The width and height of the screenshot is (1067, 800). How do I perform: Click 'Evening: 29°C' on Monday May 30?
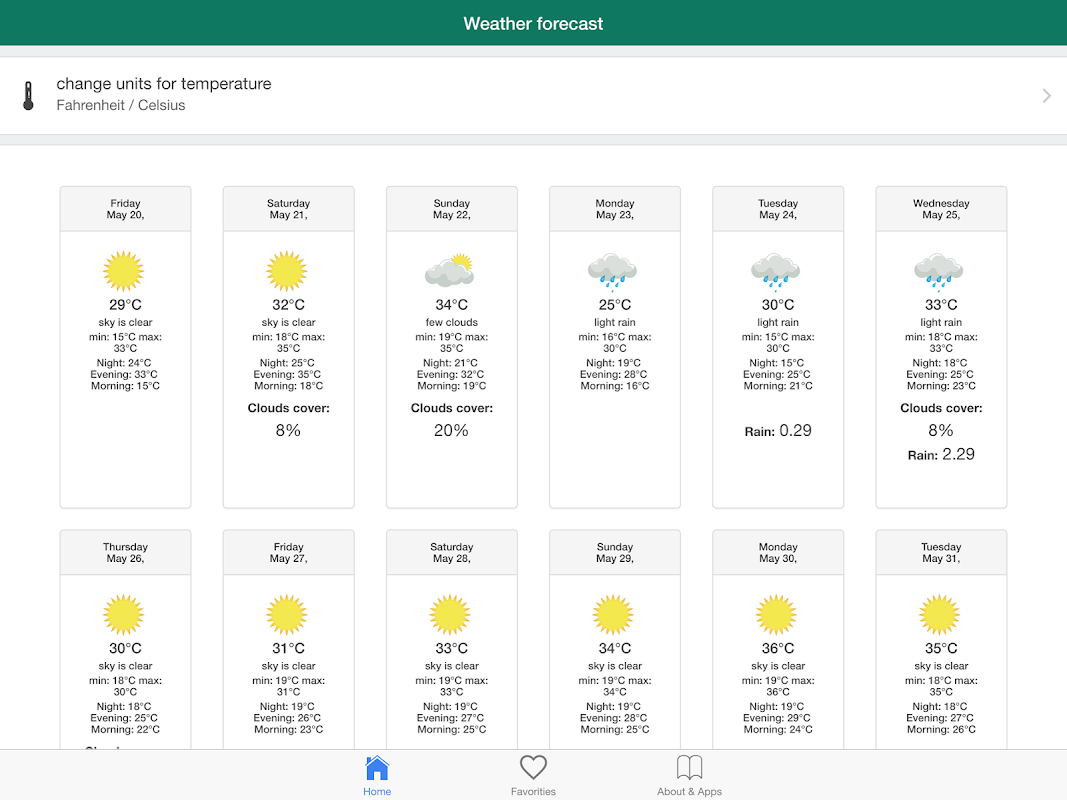(x=776, y=718)
